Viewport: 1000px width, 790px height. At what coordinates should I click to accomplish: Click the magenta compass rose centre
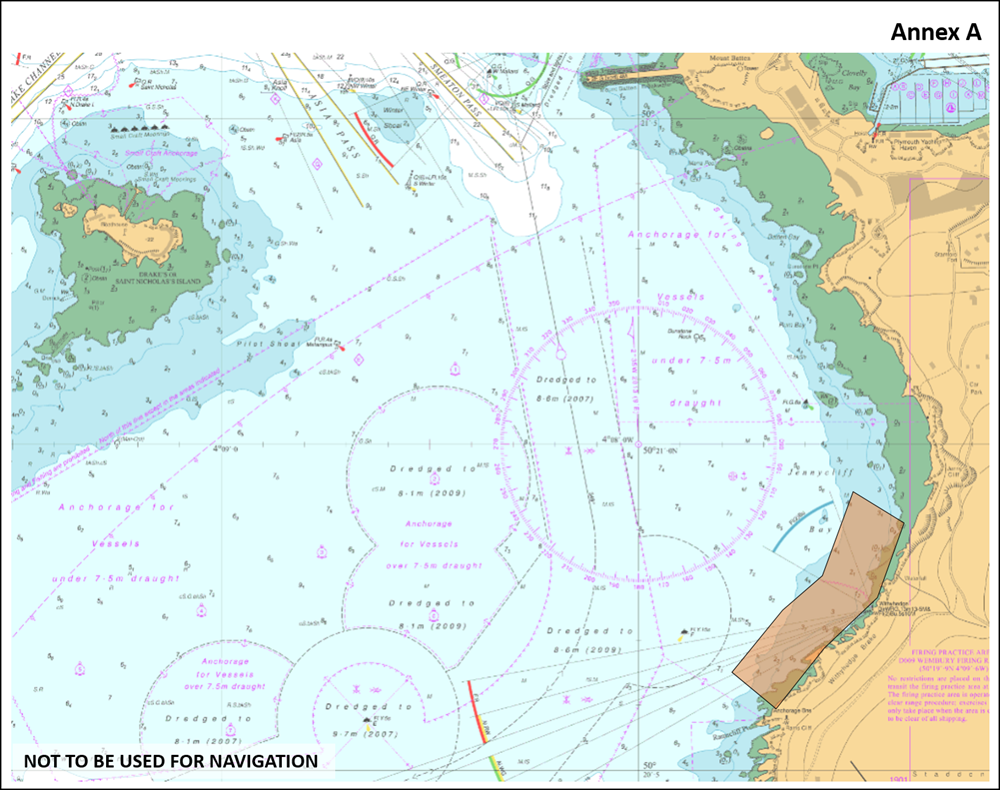coord(638,445)
